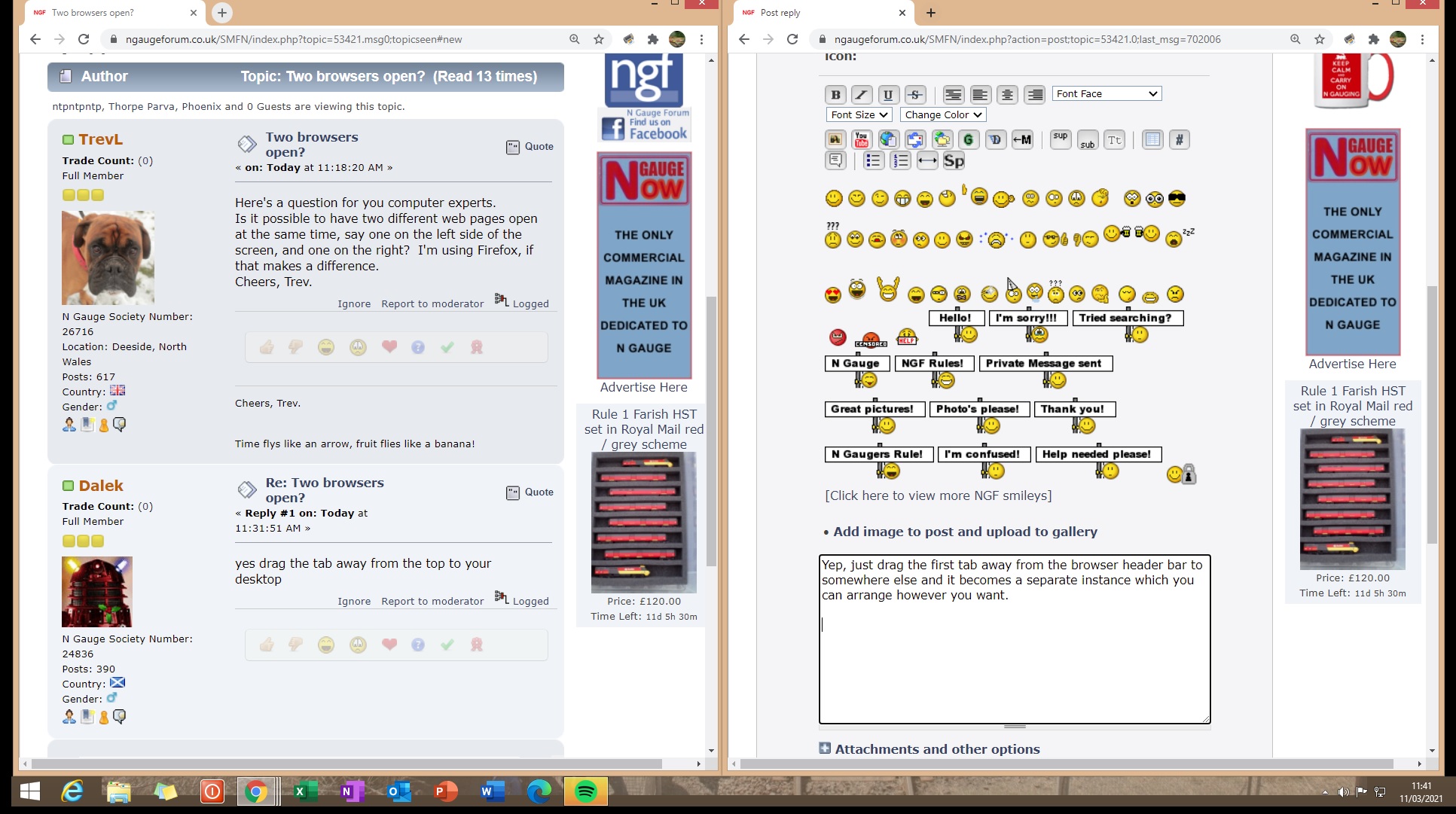Click the arrow-M marquee button
Viewport: 1456px width, 814px height.
[x=1022, y=139]
